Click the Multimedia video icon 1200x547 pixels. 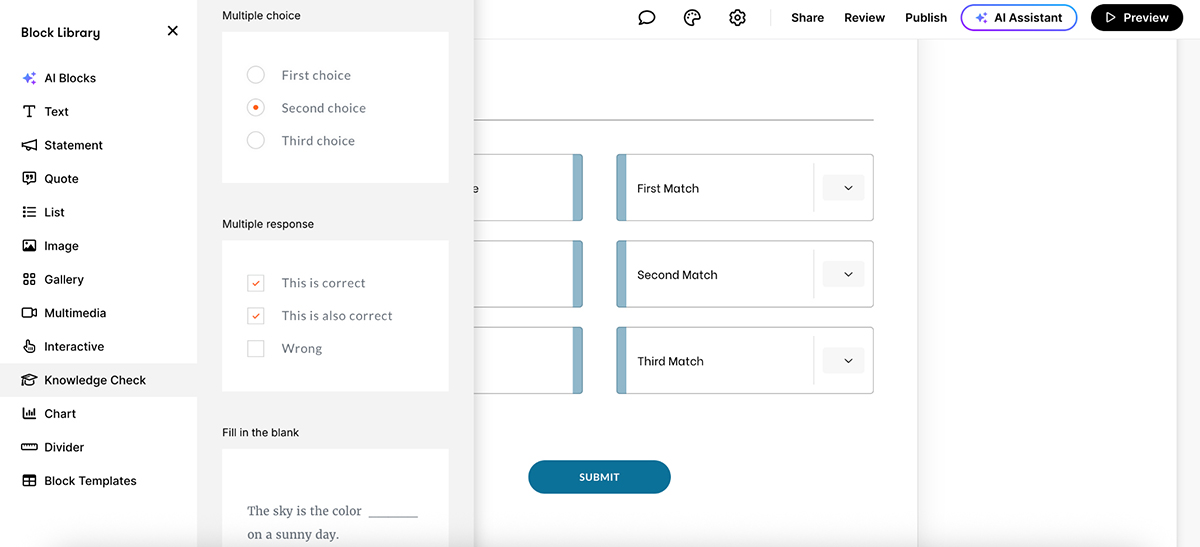(29, 313)
